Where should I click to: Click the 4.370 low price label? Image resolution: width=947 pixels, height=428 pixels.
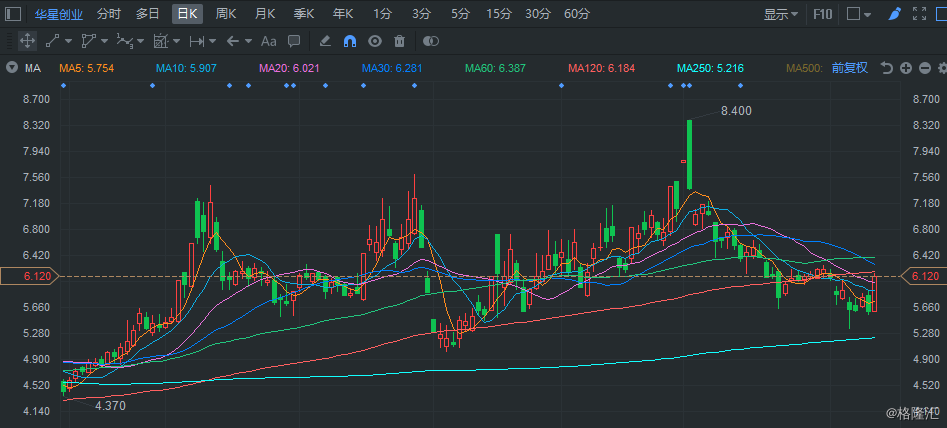point(110,406)
